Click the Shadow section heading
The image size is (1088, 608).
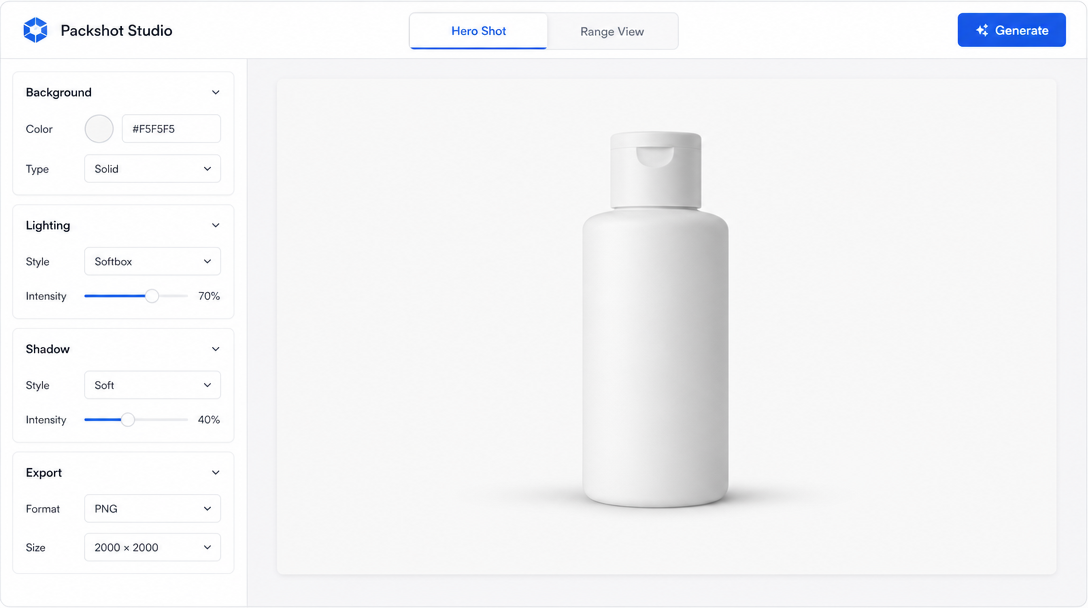point(48,349)
